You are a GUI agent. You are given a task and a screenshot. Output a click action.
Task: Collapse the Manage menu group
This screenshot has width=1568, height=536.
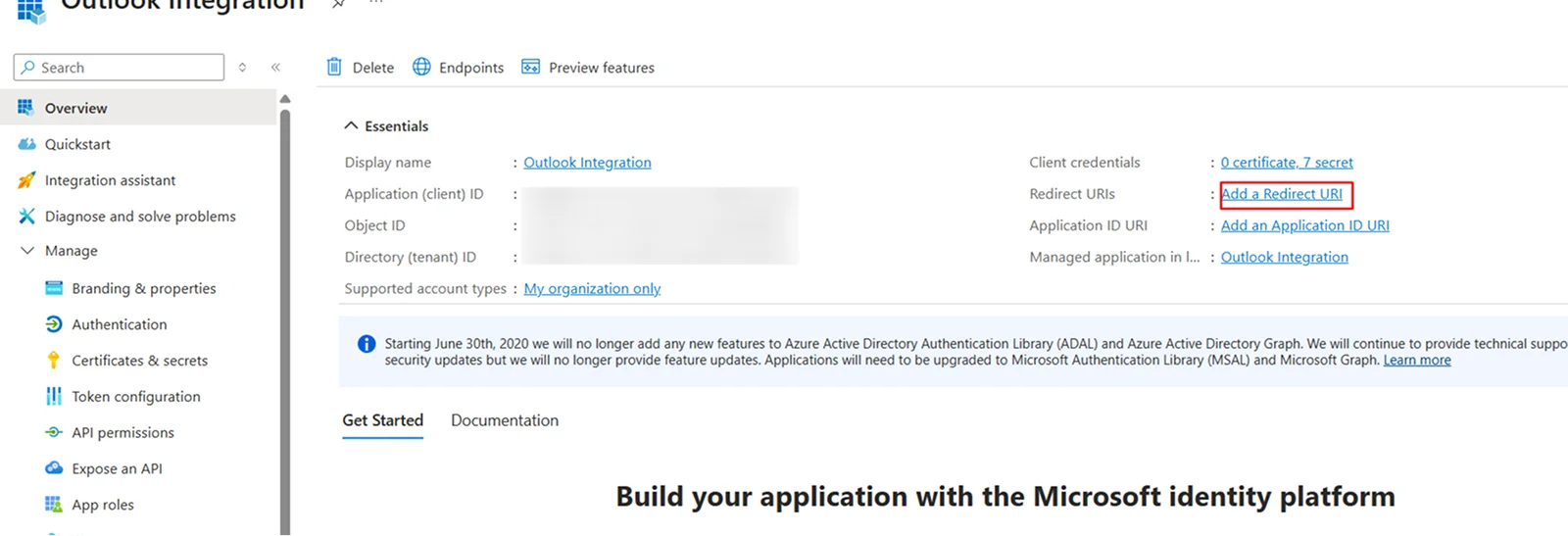click(26, 251)
